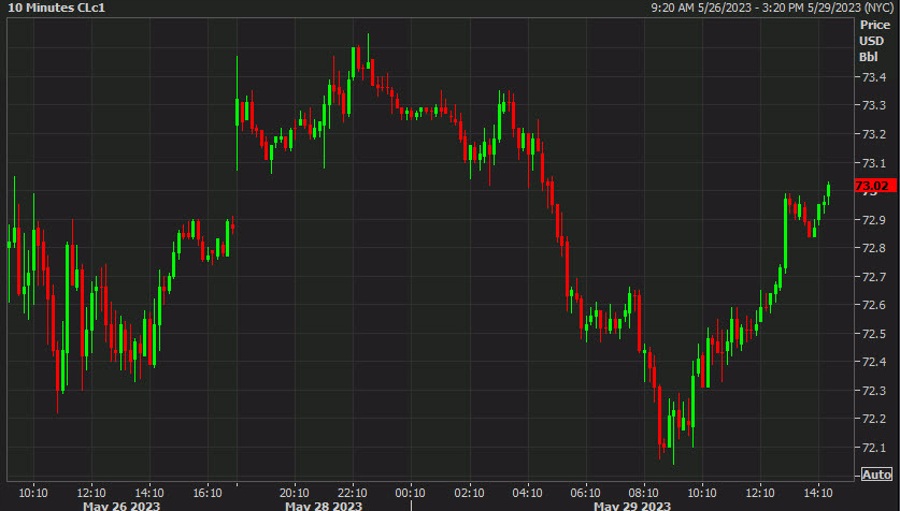This screenshot has height=511, width=900.
Task: Click the Auto scale button
Action: tap(876, 474)
